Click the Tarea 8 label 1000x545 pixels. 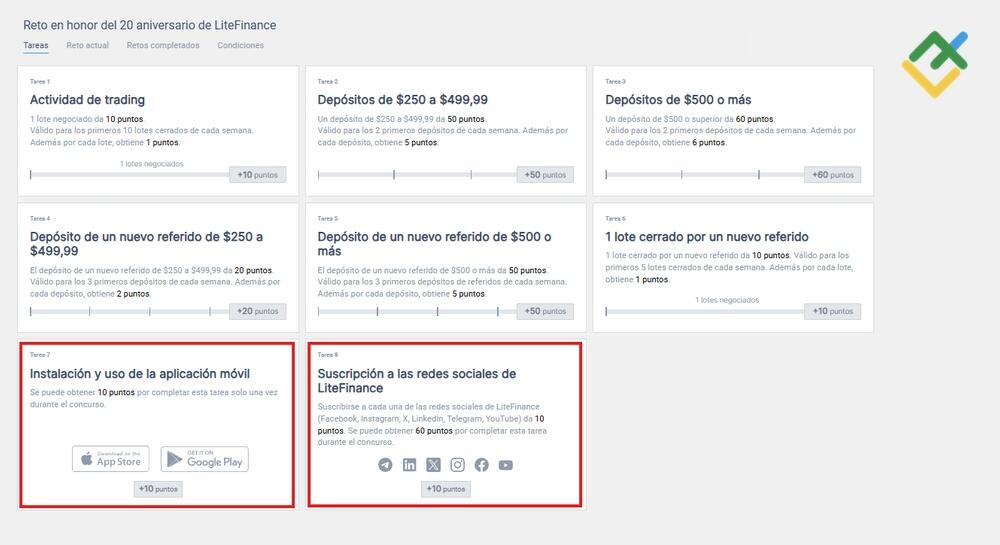[x=328, y=354]
